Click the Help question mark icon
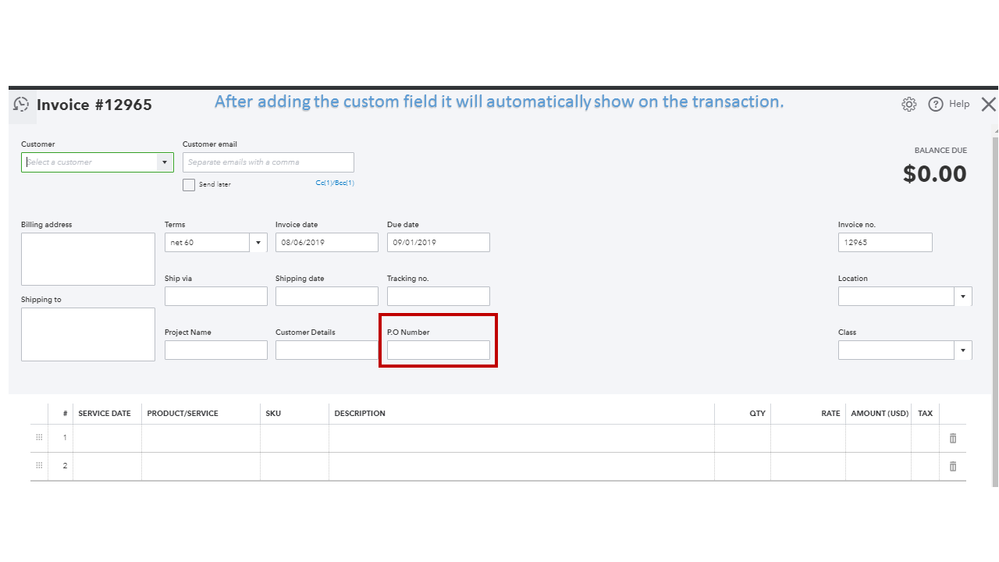999x562 pixels. [x=936, y=104]
